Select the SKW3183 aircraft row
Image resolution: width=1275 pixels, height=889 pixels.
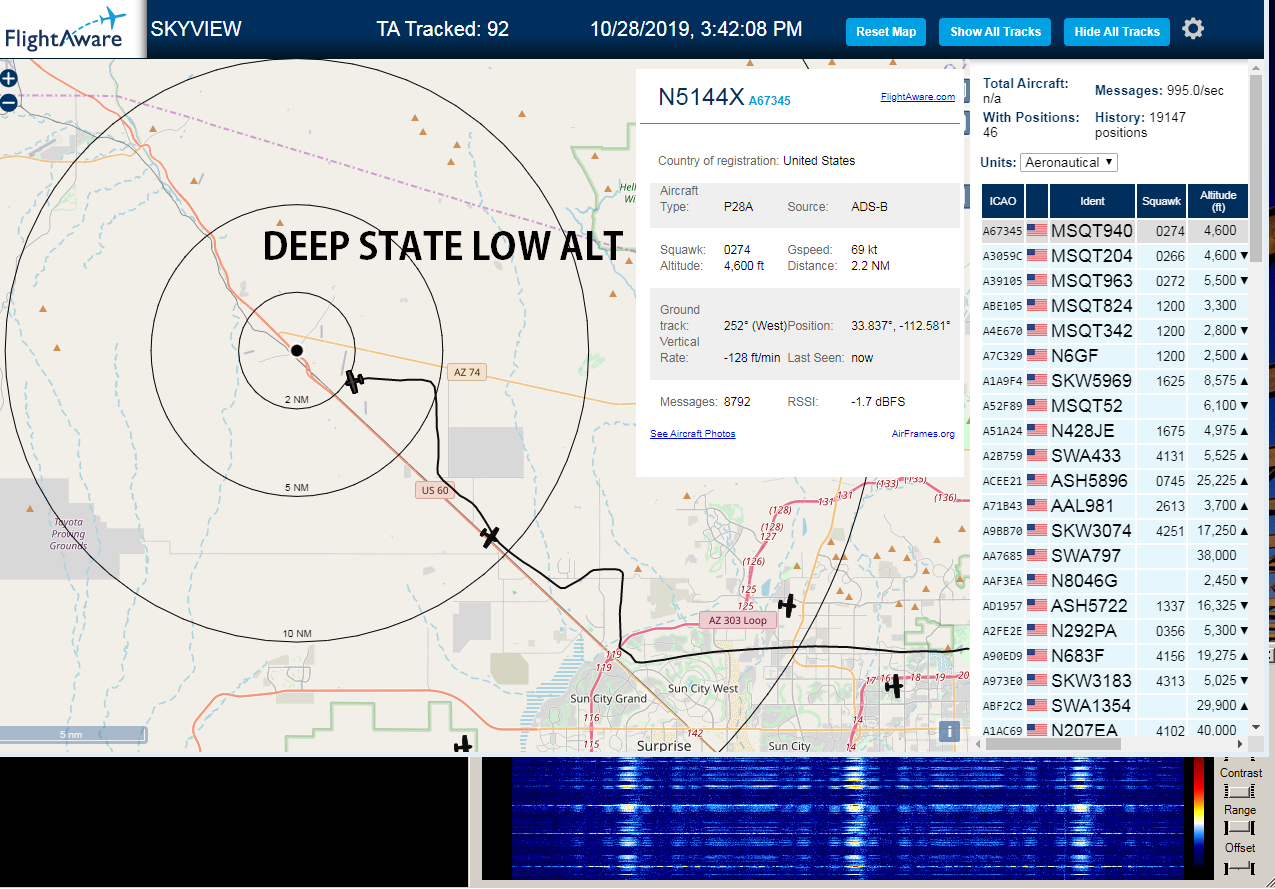click(x=1115, y=681)
